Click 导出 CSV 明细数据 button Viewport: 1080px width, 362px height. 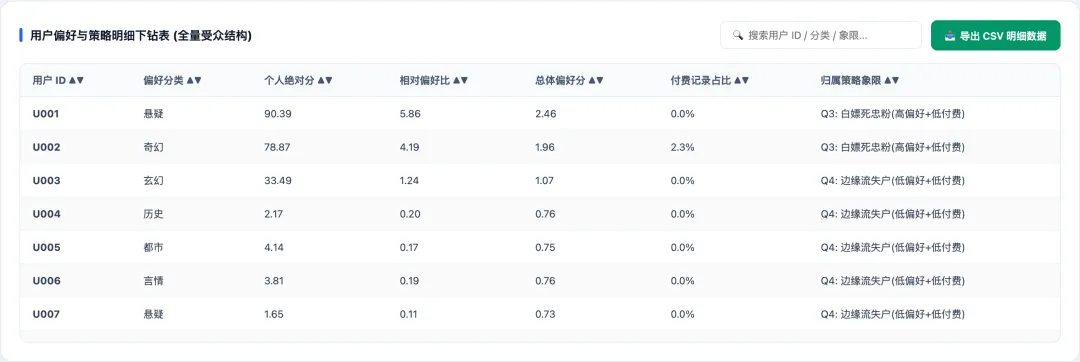coord(995,35)
